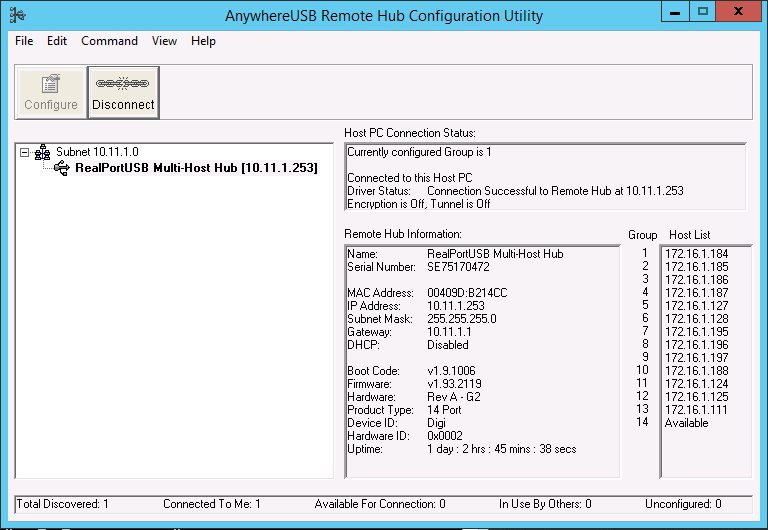Select the subnet network icon in tree
Screen dimensions: 768x530
pyautogui.click(x=43, y=152)
